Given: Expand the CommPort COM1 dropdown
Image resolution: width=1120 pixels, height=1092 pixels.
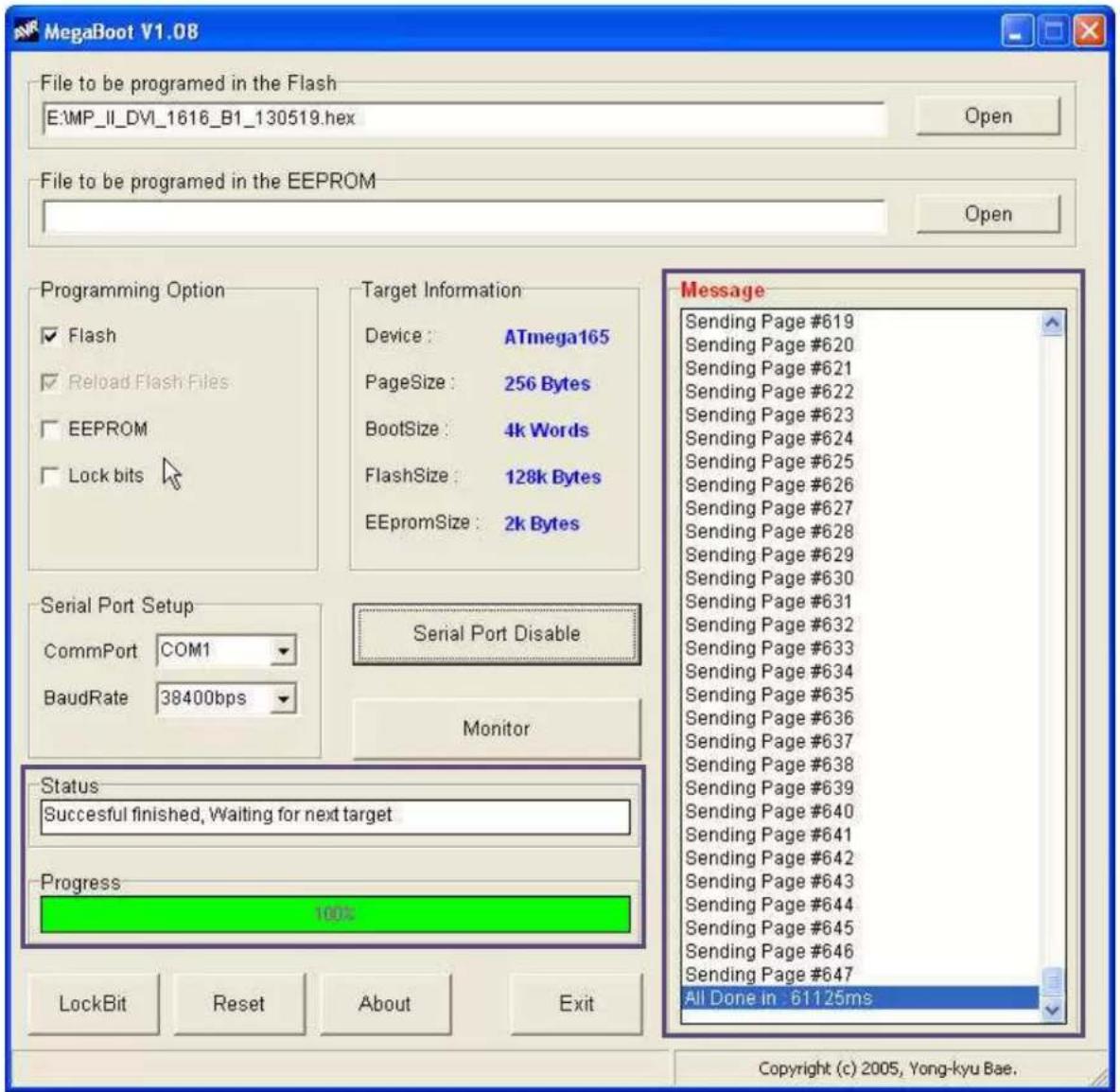Looking at the screenshot, I should (284, 651).
